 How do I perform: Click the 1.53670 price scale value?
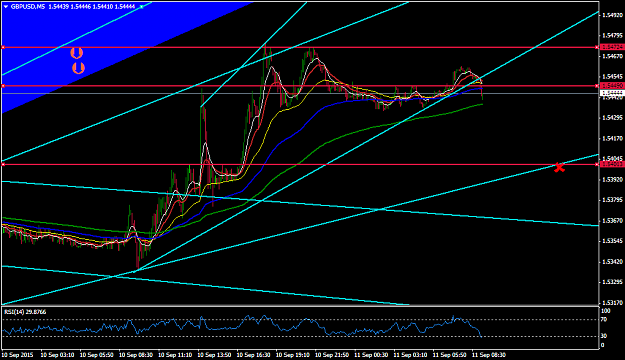click(612, 220)
